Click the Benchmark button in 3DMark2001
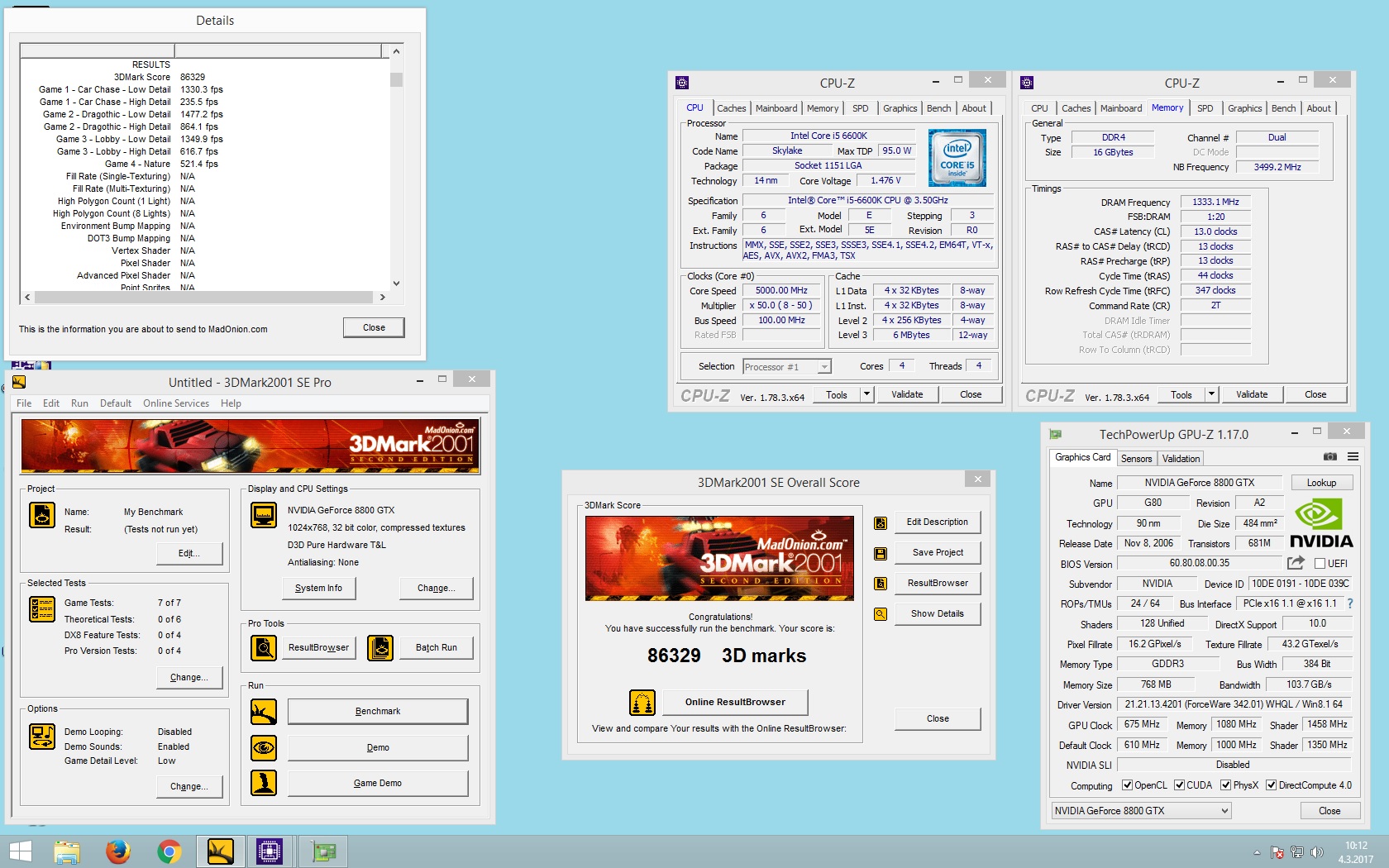This screenshot has height=868, width=1389. click(x=378, y=712)
